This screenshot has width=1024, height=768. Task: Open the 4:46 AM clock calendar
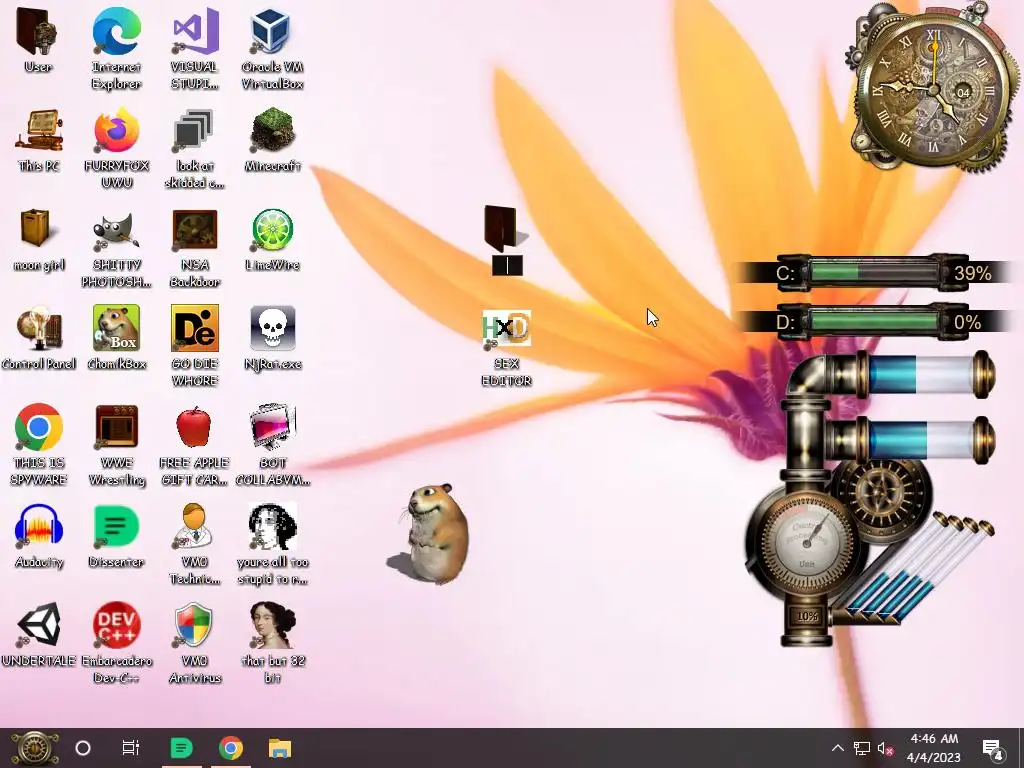[934, 748]
